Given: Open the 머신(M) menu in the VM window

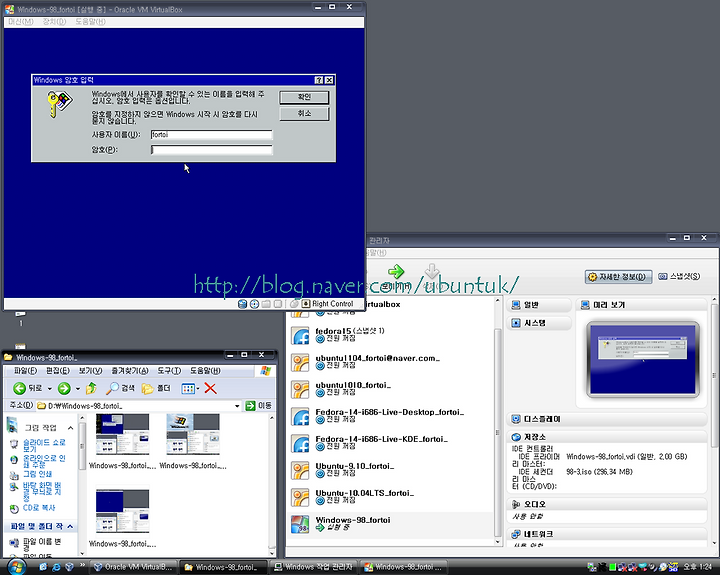Looking at the screenshot, I should pyautogui.click(x=21, y=22).
